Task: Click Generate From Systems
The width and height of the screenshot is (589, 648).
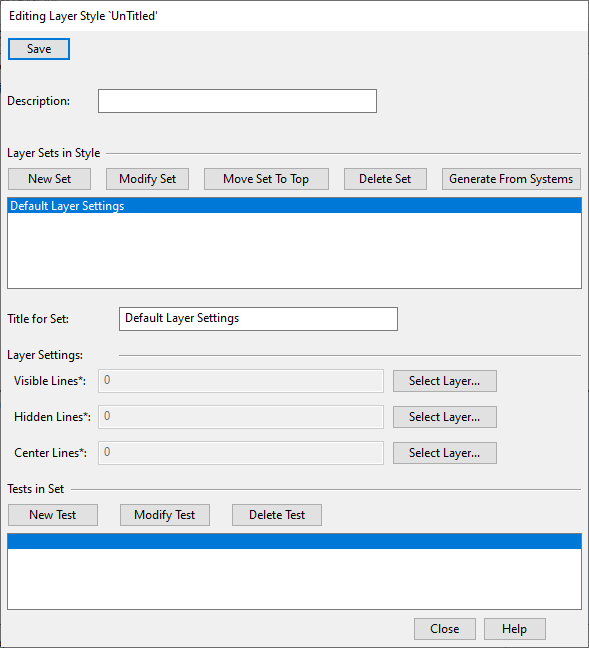Action: (511, 179)
